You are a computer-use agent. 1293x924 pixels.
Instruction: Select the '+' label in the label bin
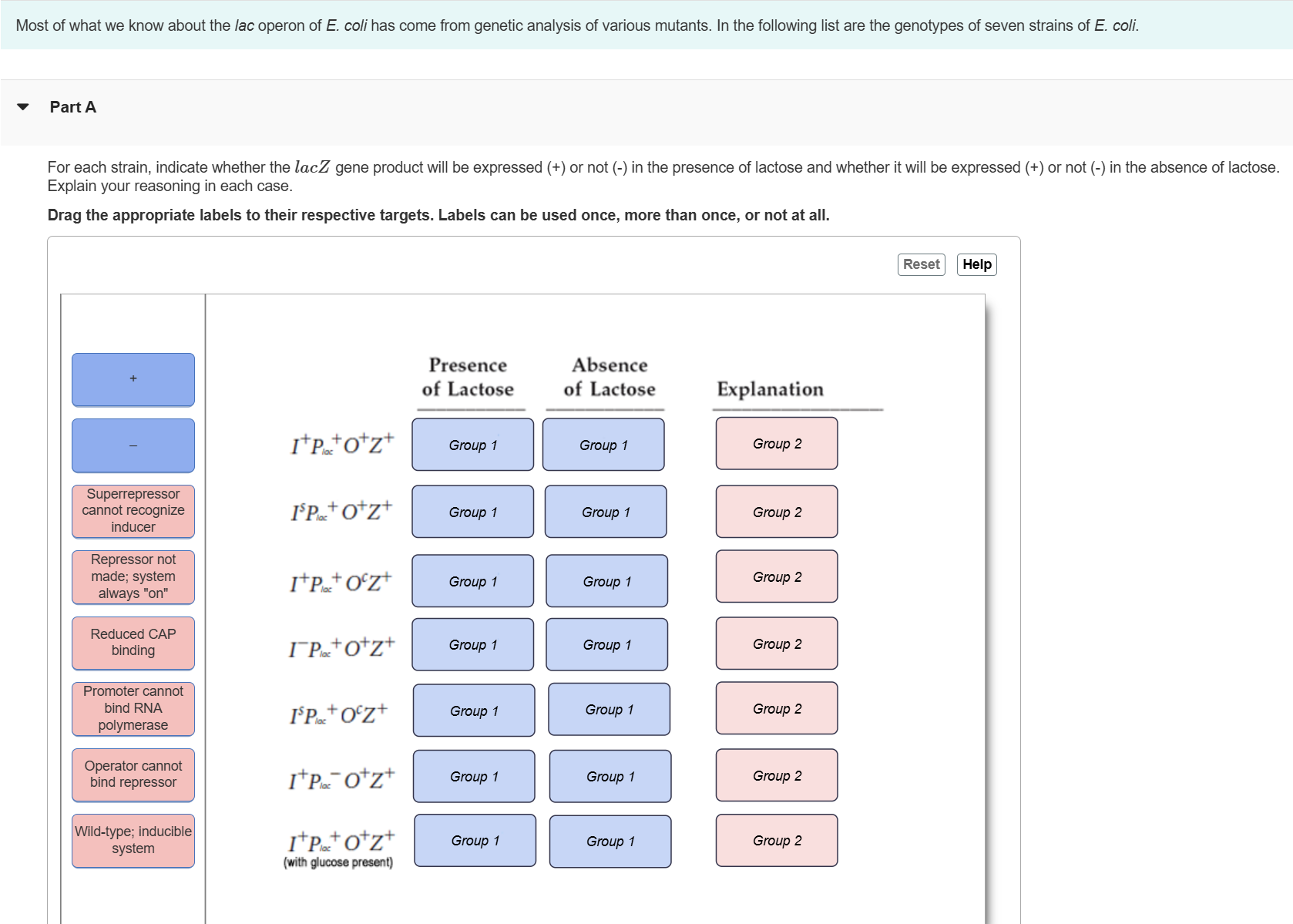133,378
